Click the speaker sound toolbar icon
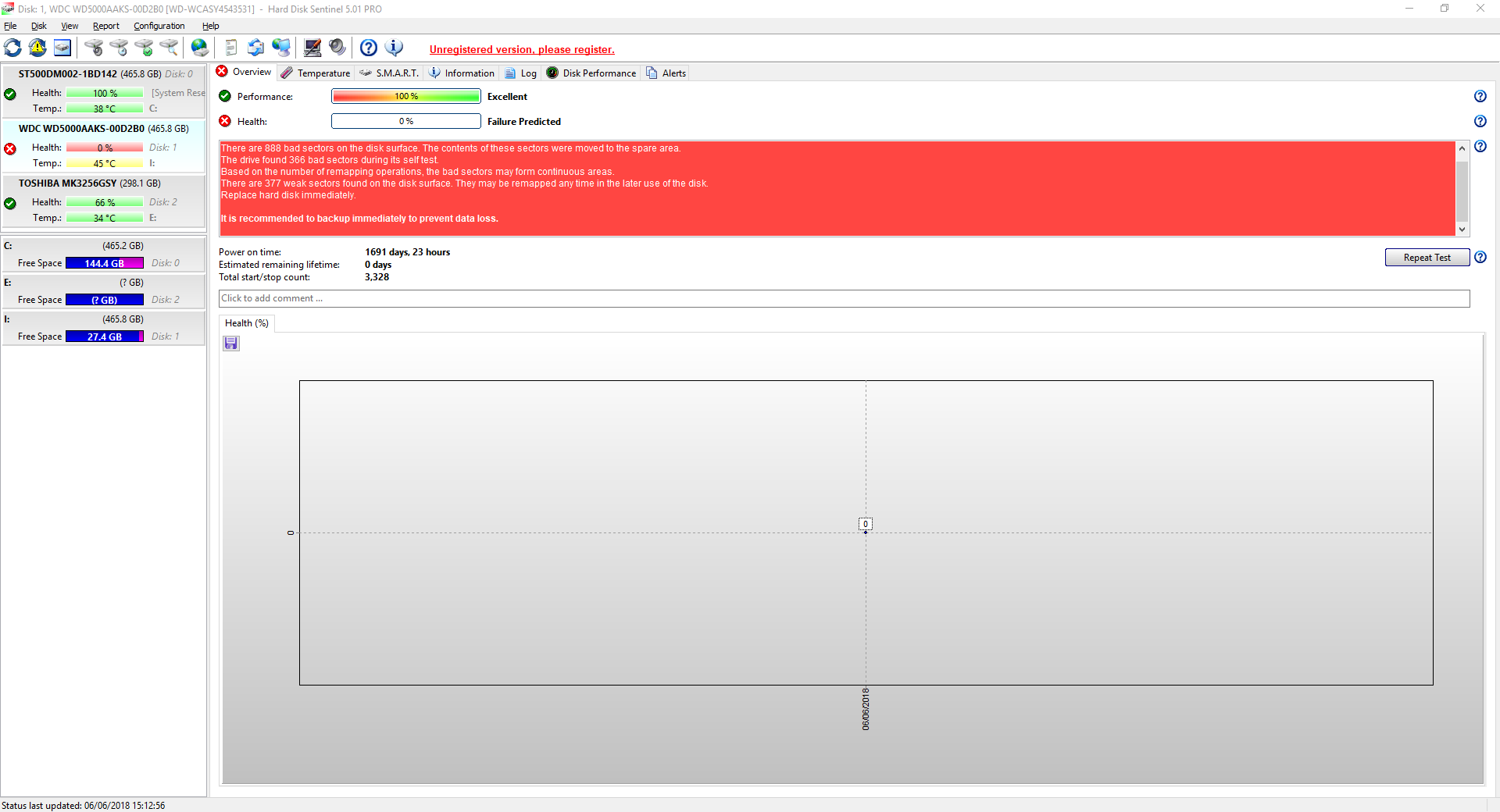 [x=337, y=48]
